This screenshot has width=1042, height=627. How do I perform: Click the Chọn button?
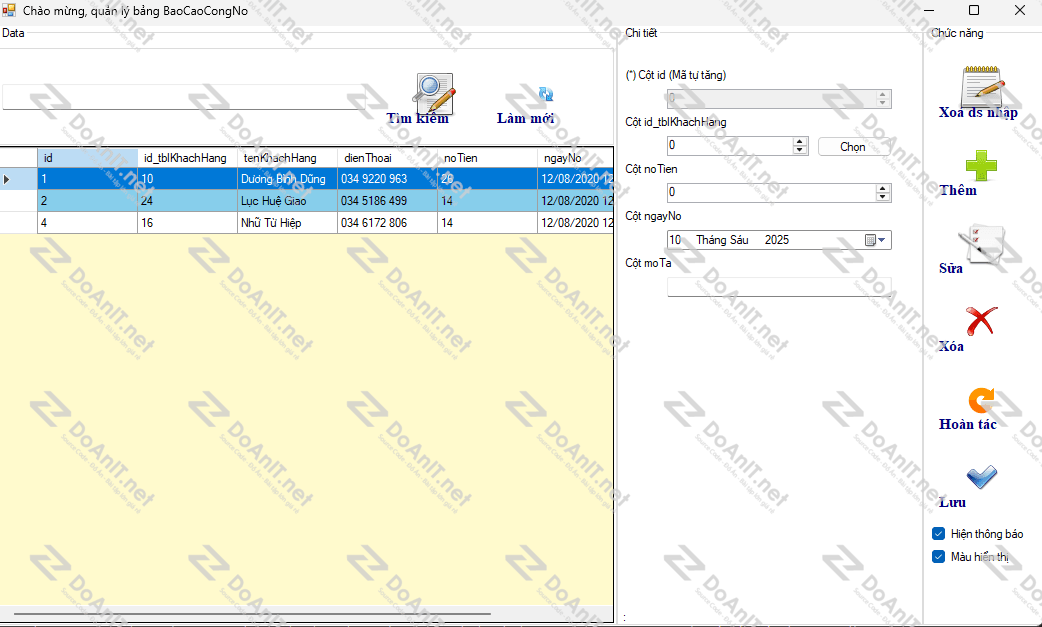point(853,147)
